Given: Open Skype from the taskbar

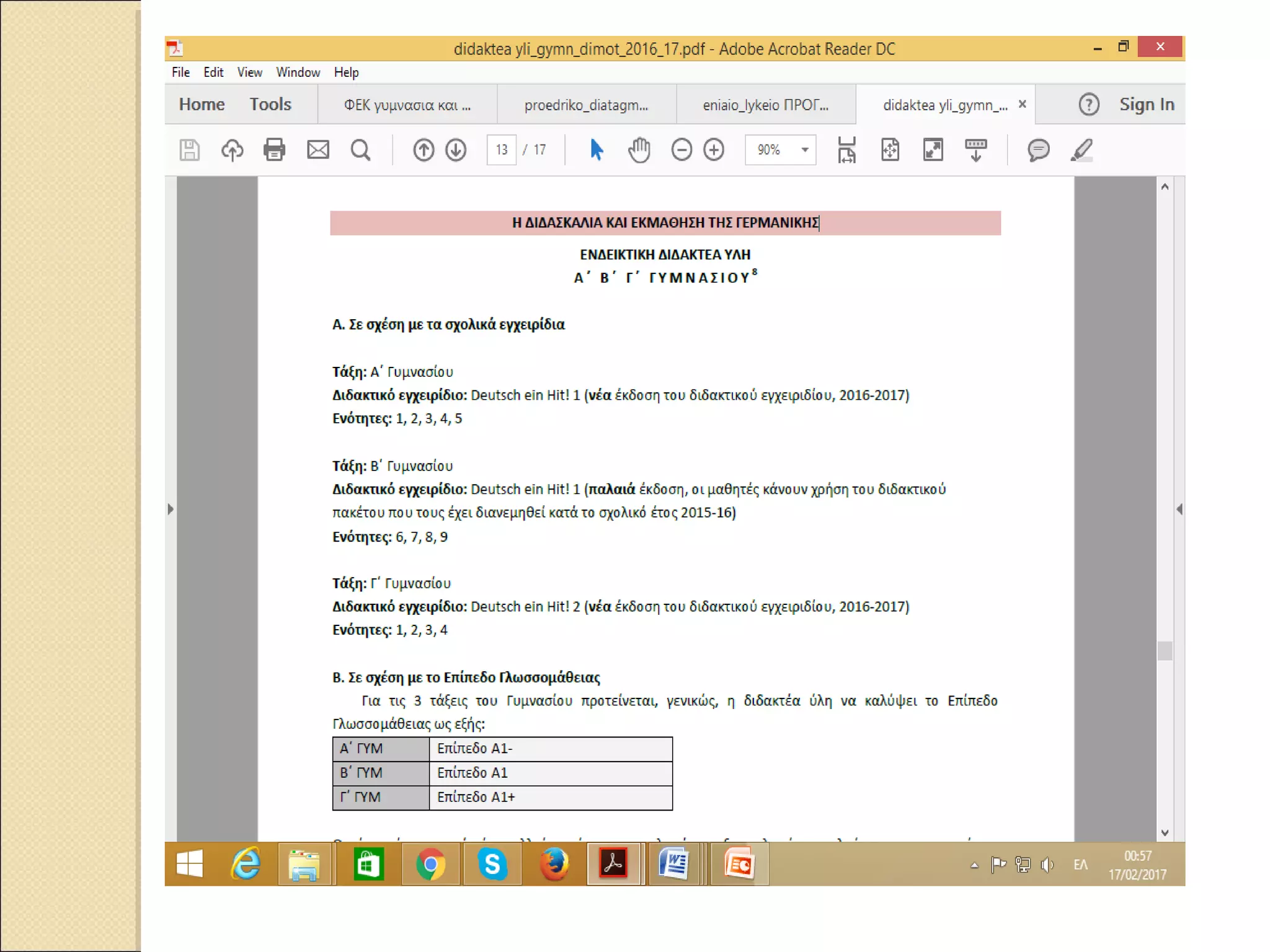Looking at the screenshot, I should 492,864.
